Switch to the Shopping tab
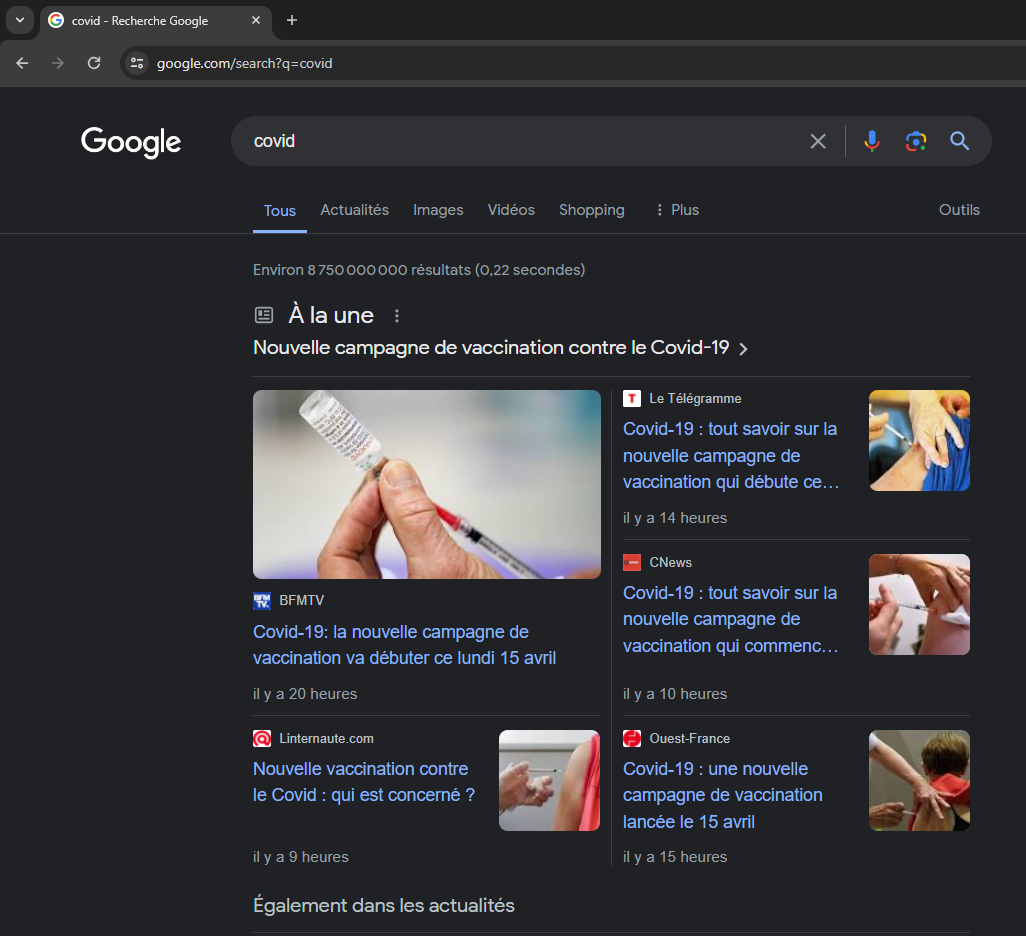Viewport: 1026px width, 936px height. 592,210
